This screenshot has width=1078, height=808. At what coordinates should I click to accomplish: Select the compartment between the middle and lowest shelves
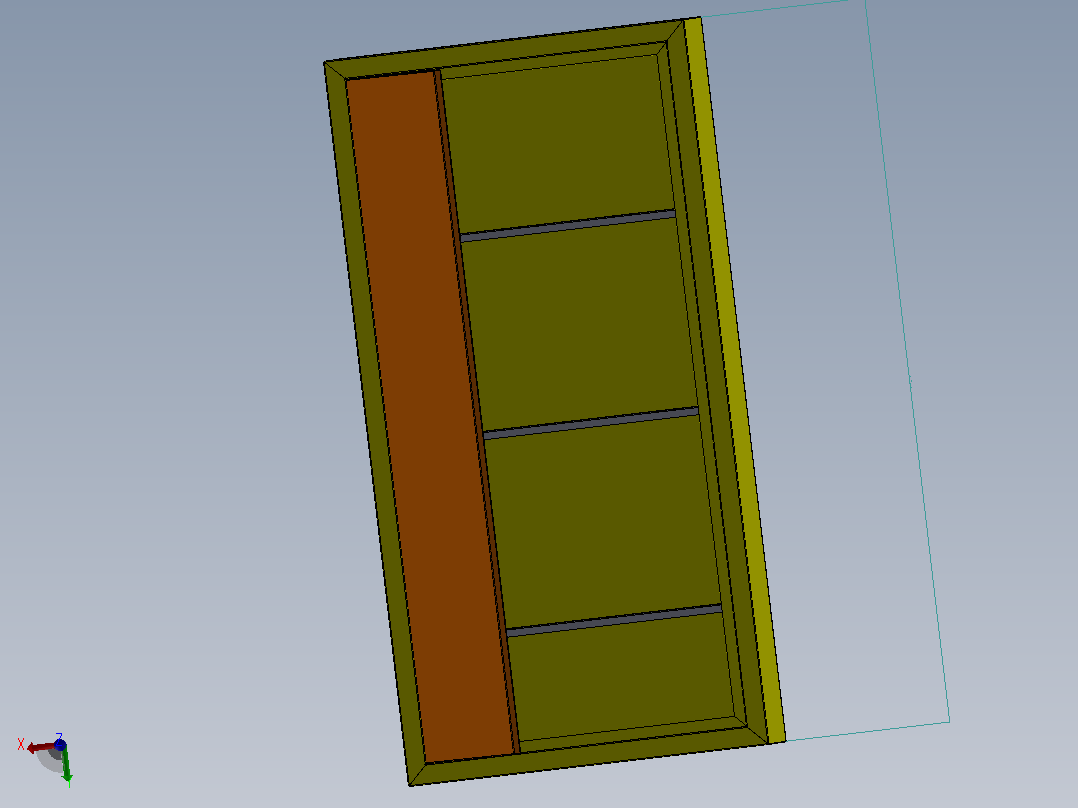point(602,523)
